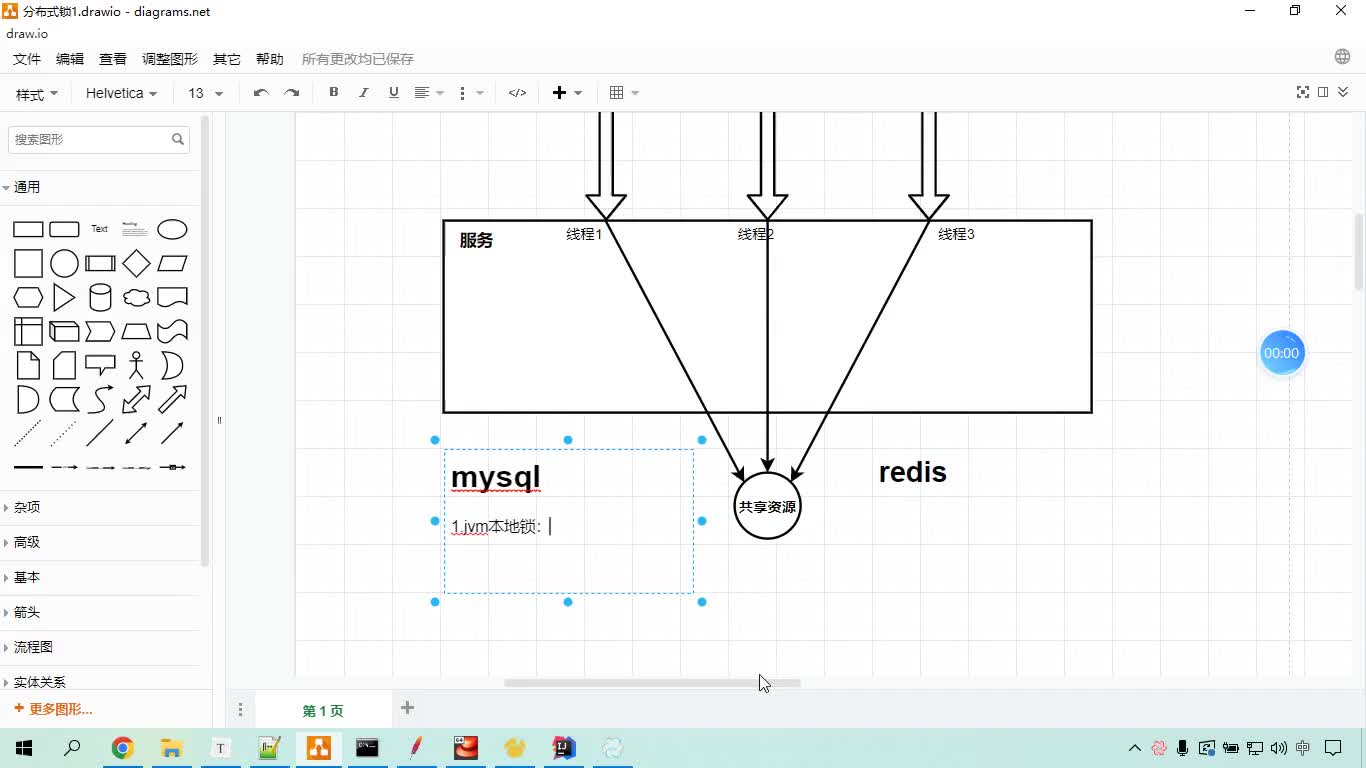This screenshot has height=768, width=1366.
Task: Select the process double-bar rectangle shape
Action: (100, 263)
